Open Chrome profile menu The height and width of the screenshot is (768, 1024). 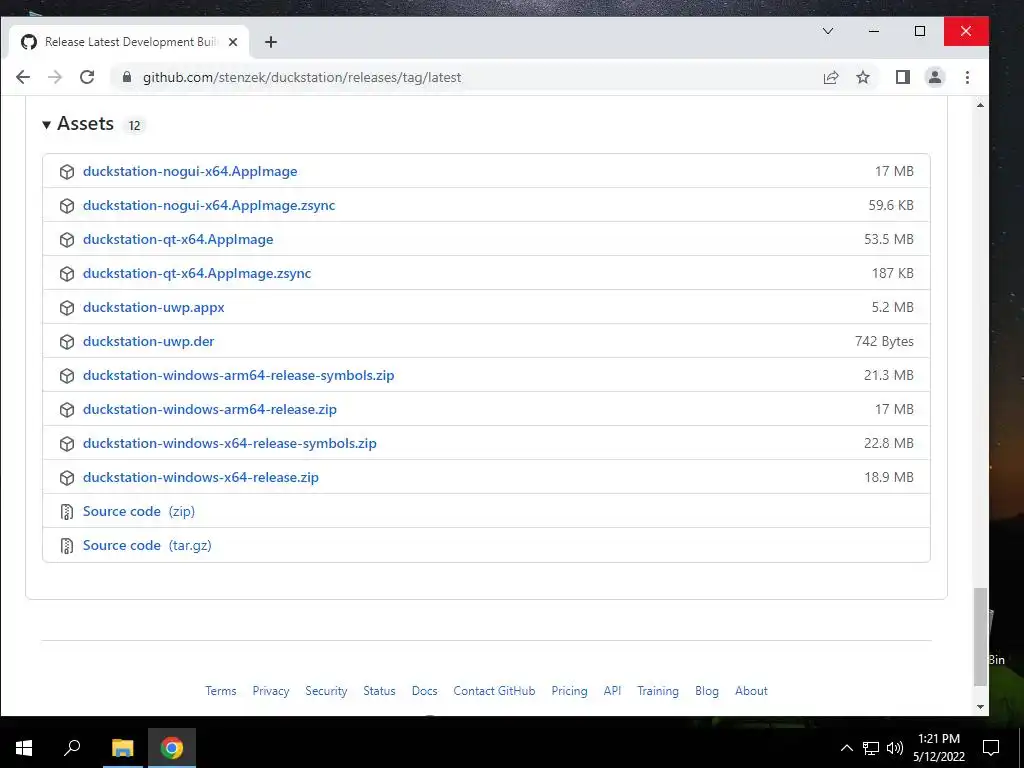click(935, 77)
